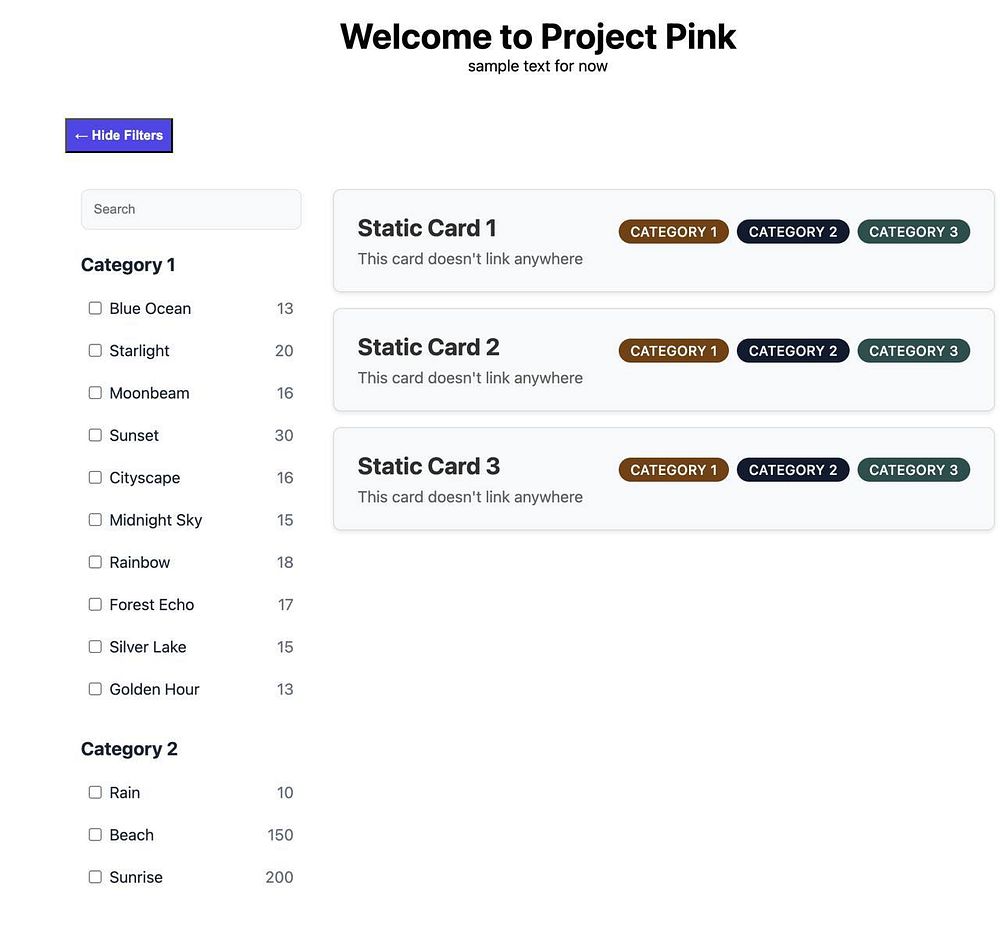Tick the Moonbeam checkbox
This screenshot has width=1000, height=931.
tap(95, 393)
